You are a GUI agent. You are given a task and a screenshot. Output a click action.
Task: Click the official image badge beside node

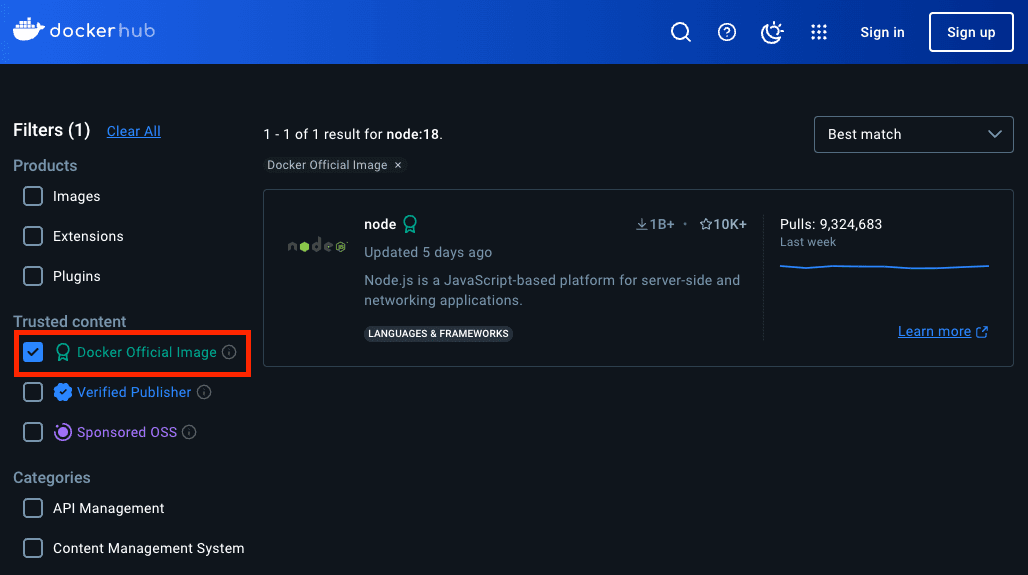410,224
